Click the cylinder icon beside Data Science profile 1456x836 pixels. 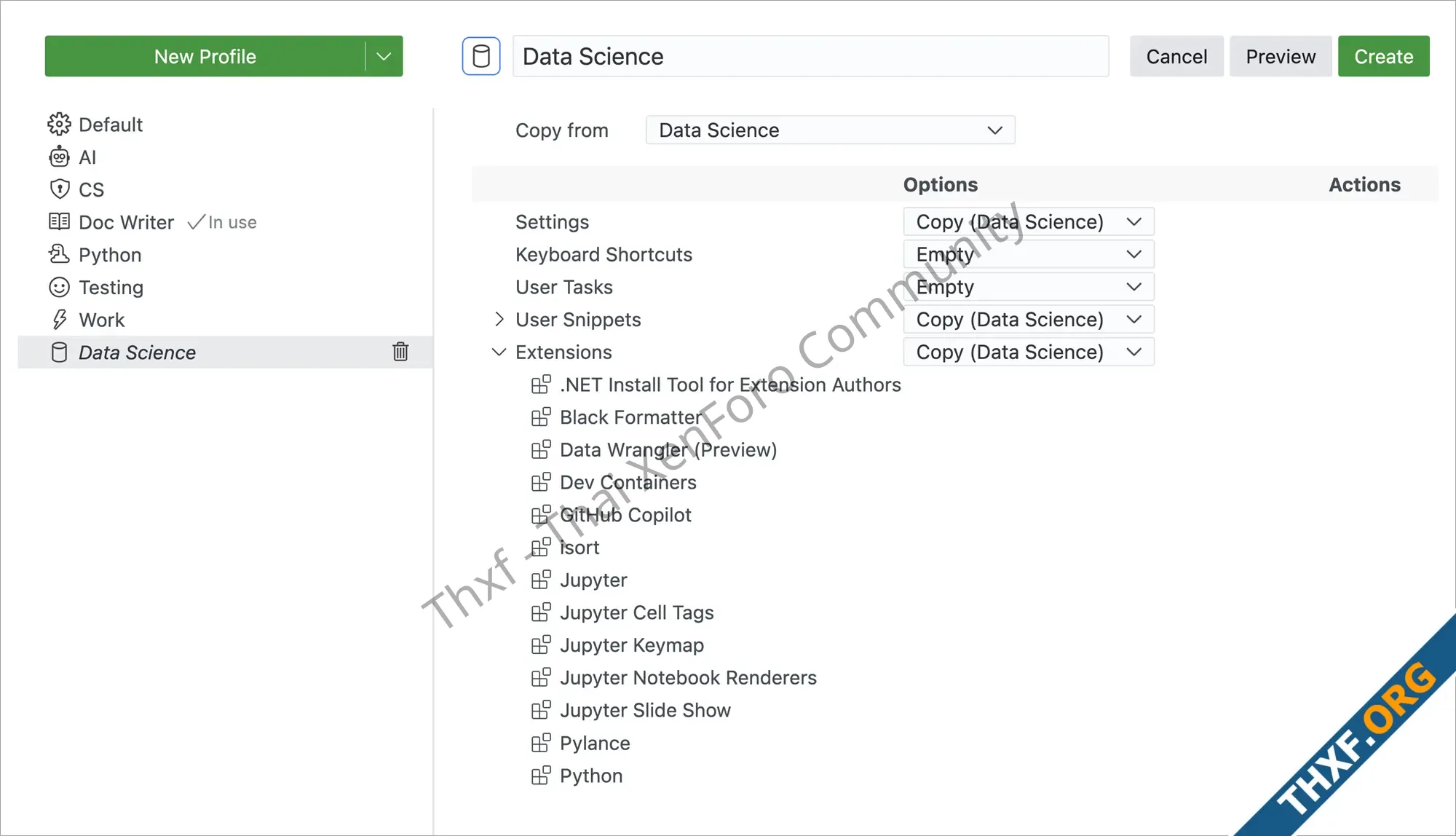pos(59,352)
